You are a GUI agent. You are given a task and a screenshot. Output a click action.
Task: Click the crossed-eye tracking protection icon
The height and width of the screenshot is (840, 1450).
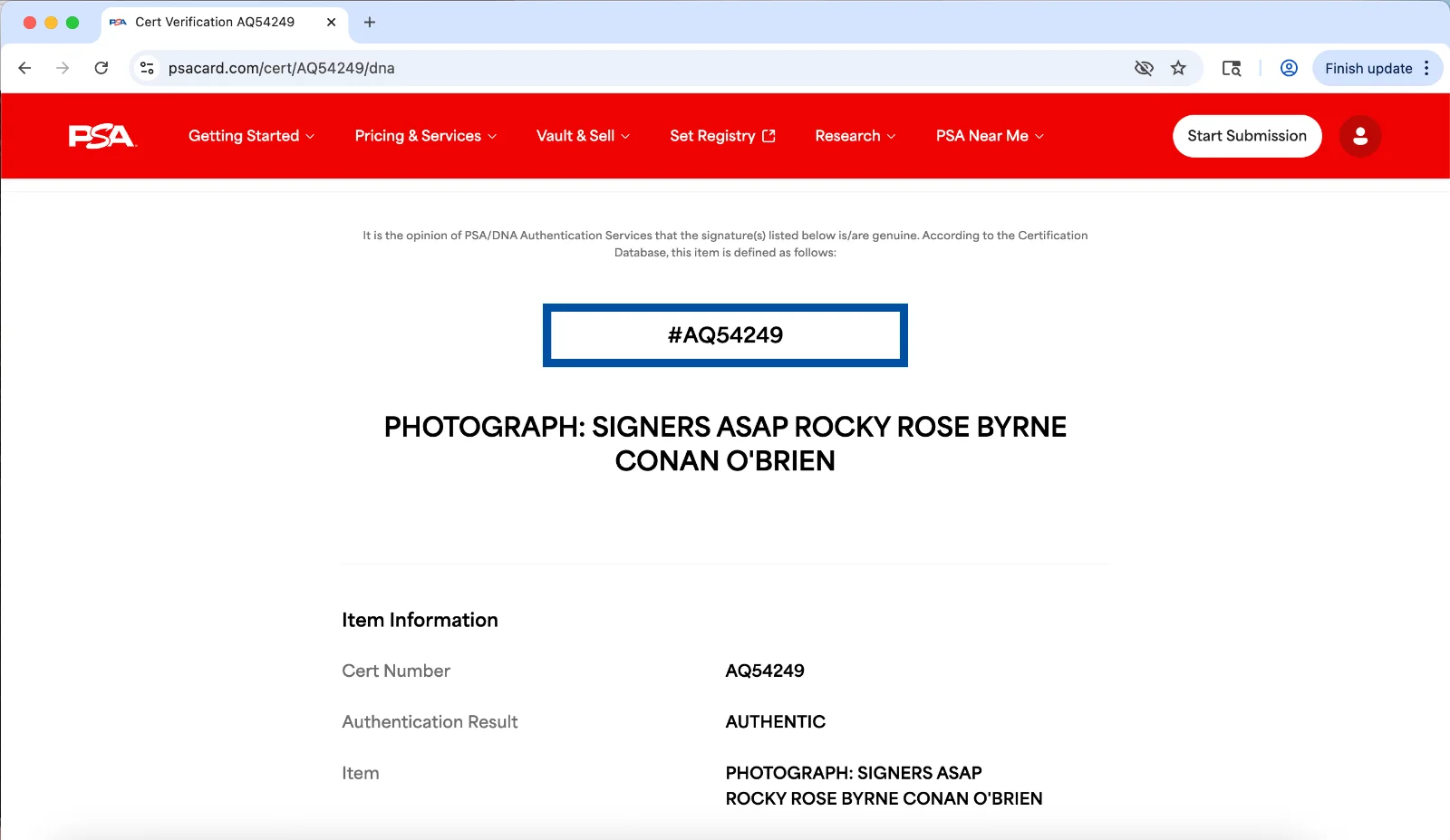pyautogui.click(x=1144, y=68)
